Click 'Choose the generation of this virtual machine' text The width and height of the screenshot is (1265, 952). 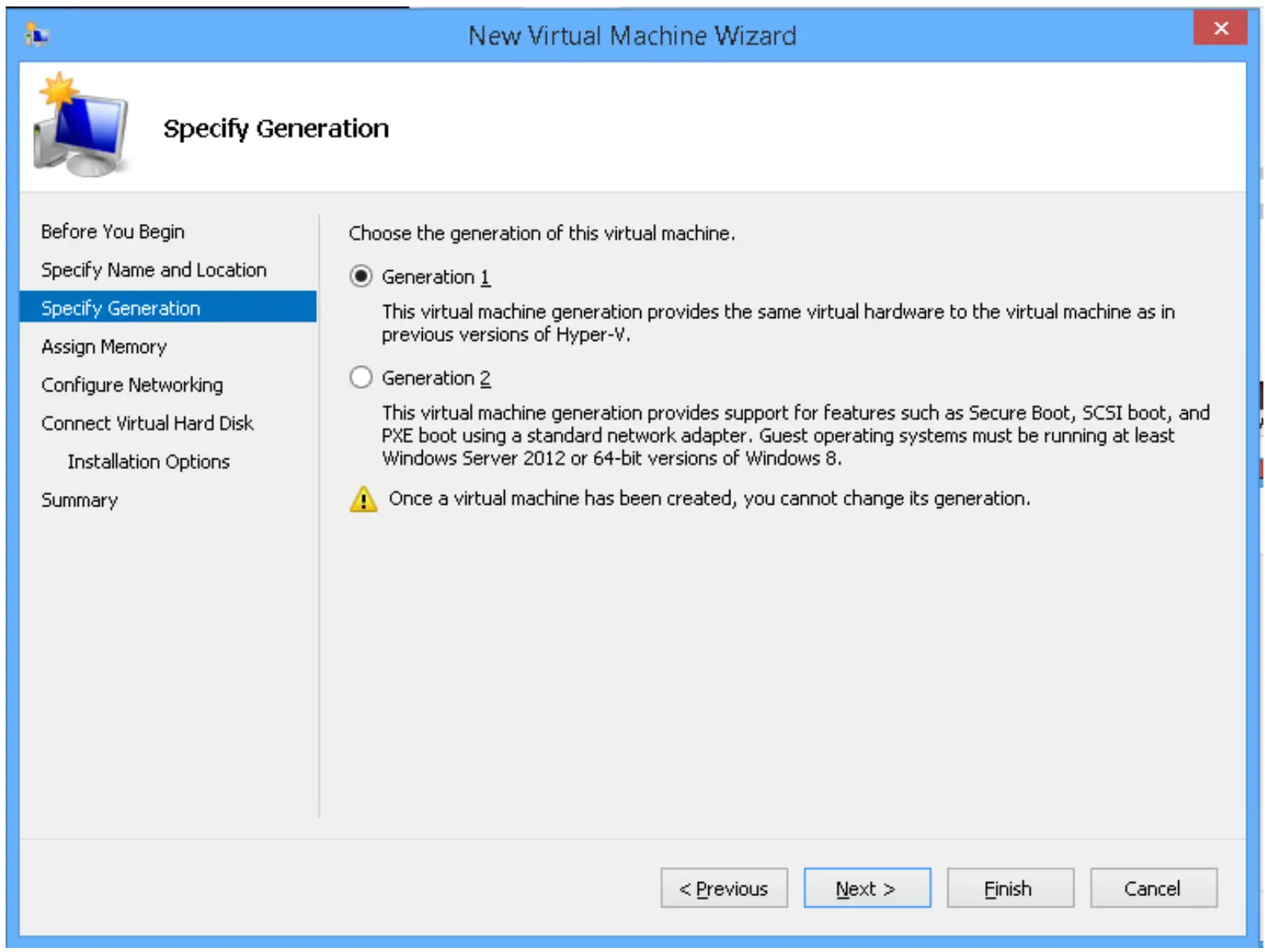[542, 234]
